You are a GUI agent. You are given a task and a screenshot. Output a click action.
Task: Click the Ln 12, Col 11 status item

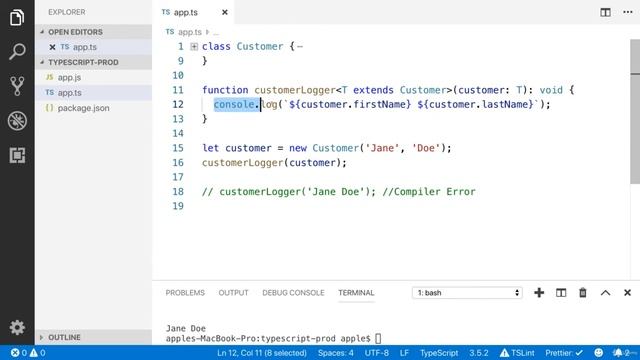(x=262, y=353)
